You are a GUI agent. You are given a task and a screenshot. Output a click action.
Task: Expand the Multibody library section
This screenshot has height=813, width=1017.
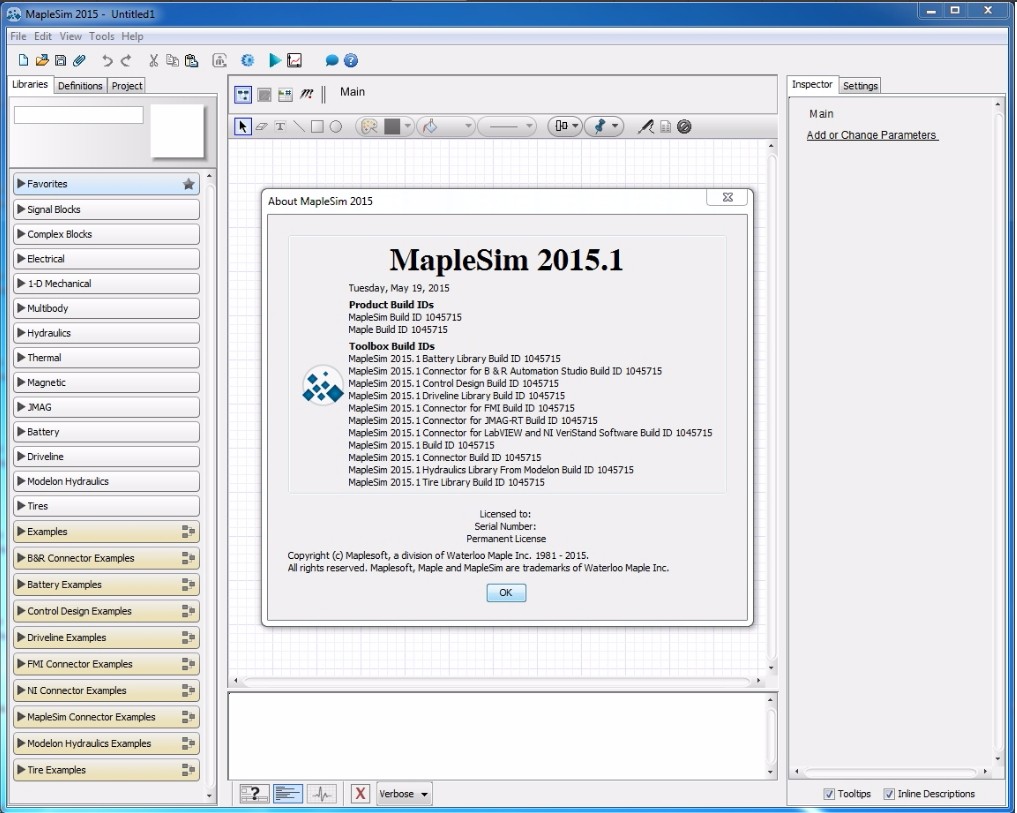(x=106, y=308)
